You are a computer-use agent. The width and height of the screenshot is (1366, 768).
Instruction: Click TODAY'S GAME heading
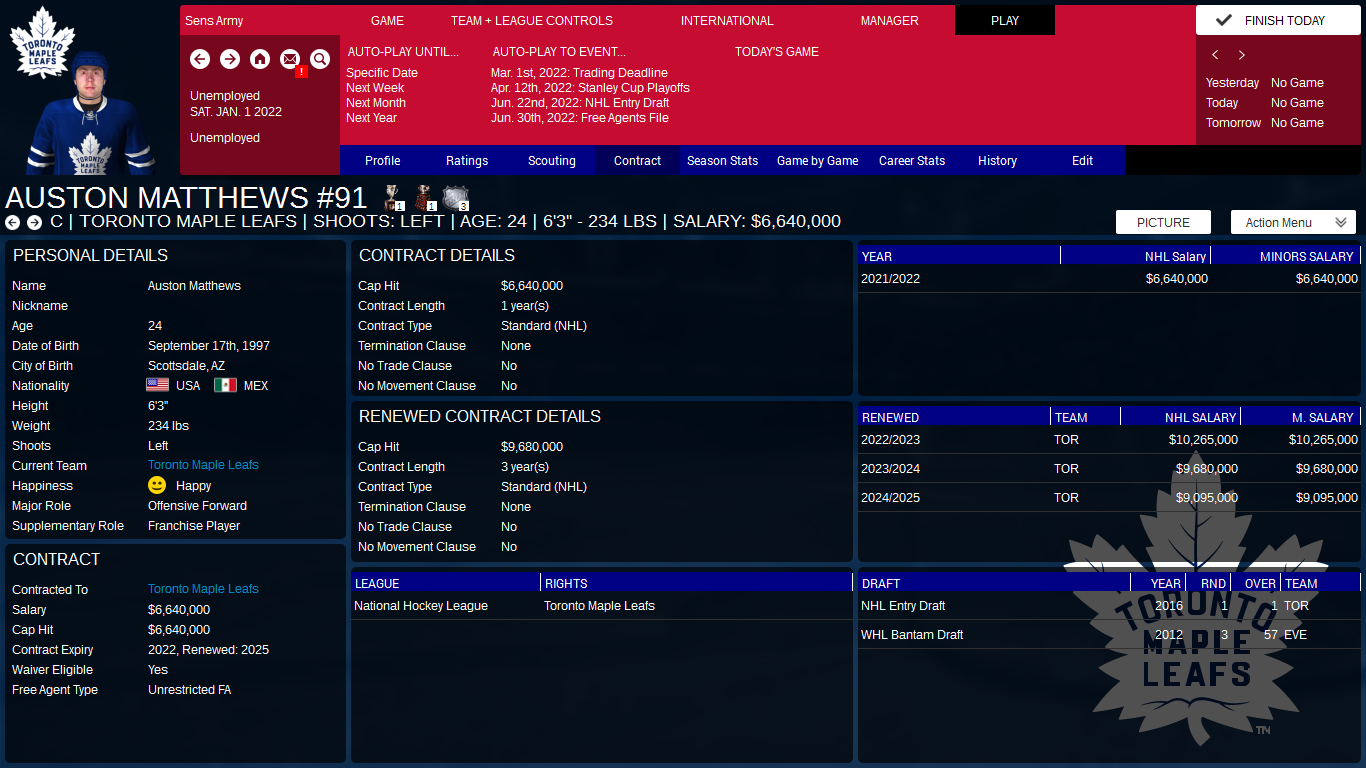pyautogui.click(x=777, y=52)
